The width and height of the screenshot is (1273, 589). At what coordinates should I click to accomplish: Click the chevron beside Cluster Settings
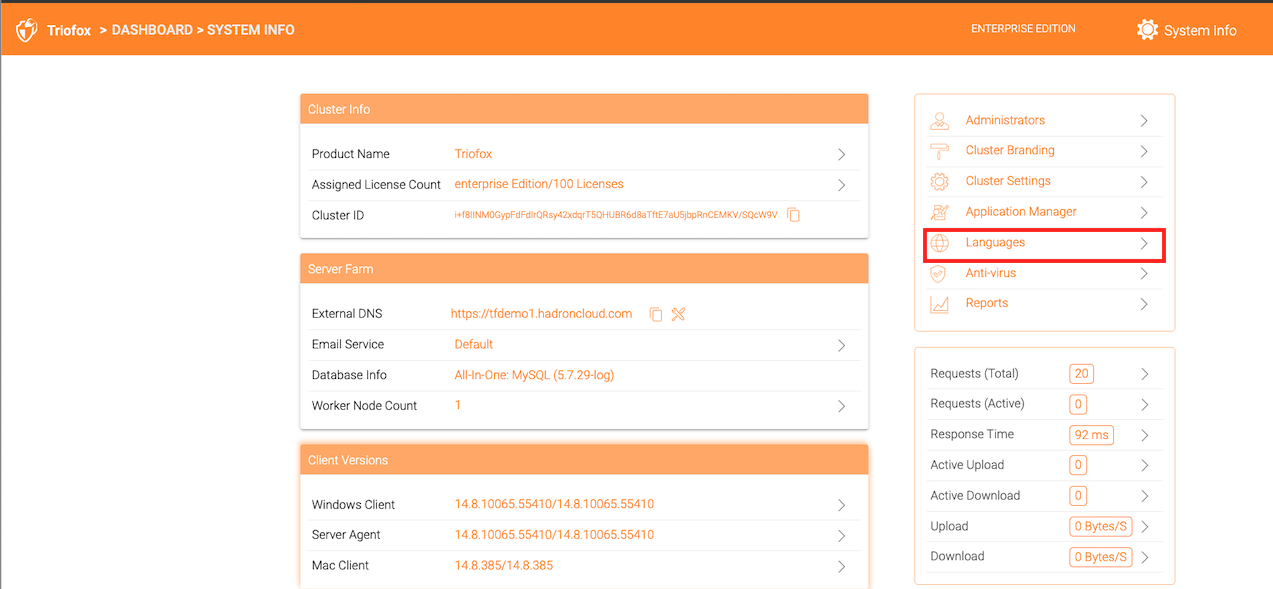(1144, 182)
